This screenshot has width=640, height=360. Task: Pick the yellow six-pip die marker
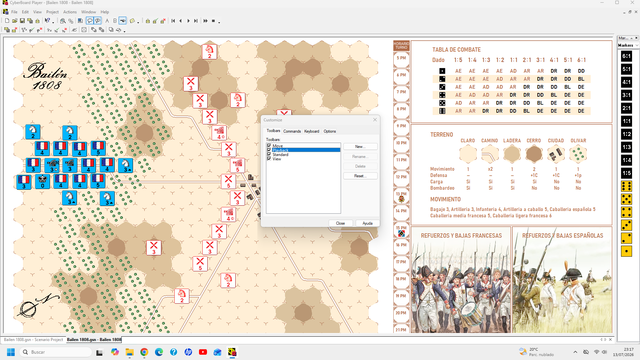tap(626, 187)
